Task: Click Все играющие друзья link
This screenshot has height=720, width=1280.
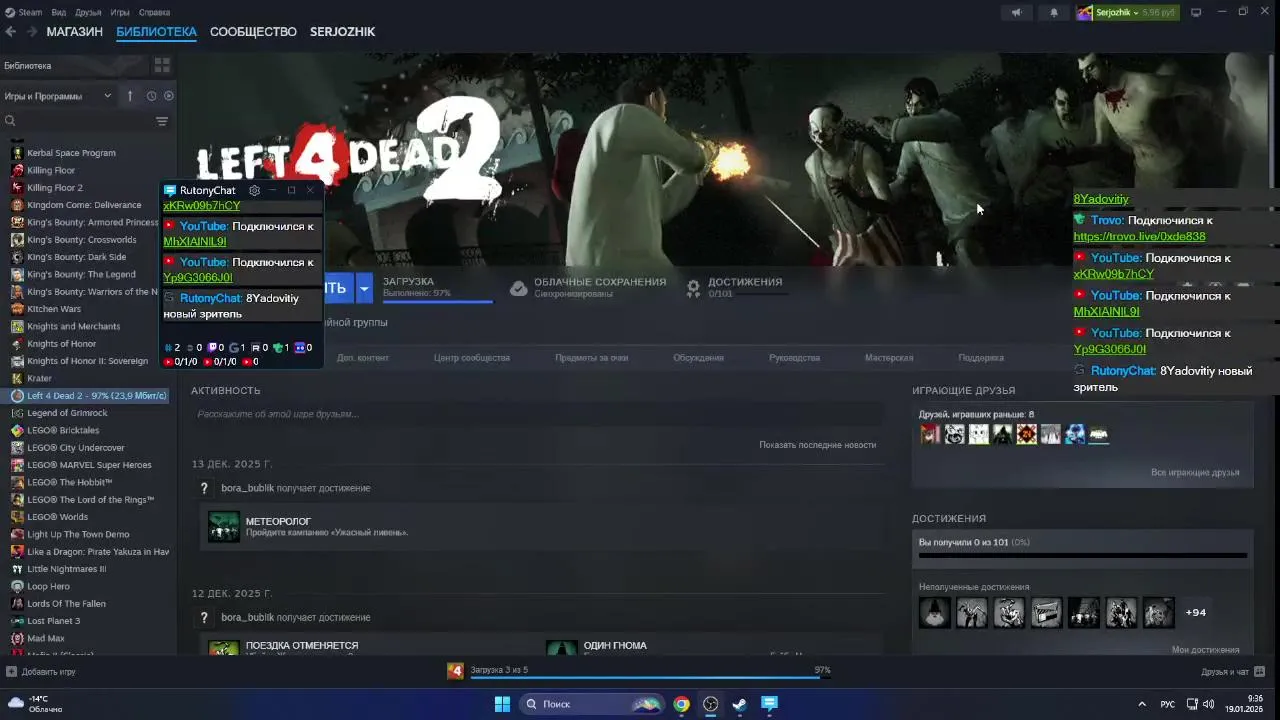Action: tap(1195, 472)
